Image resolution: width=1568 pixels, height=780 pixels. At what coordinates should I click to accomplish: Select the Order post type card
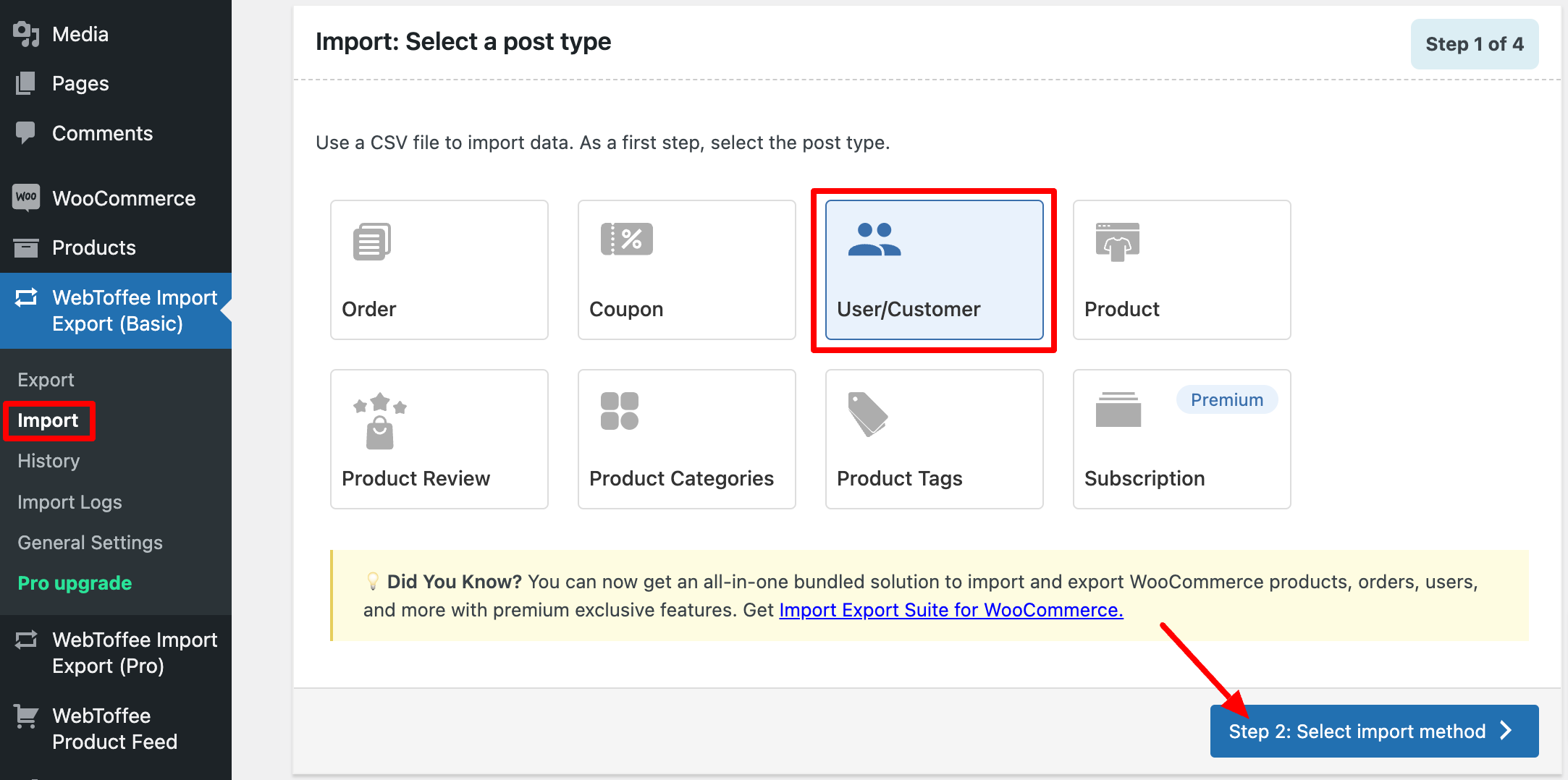click(x=439, y=270)
